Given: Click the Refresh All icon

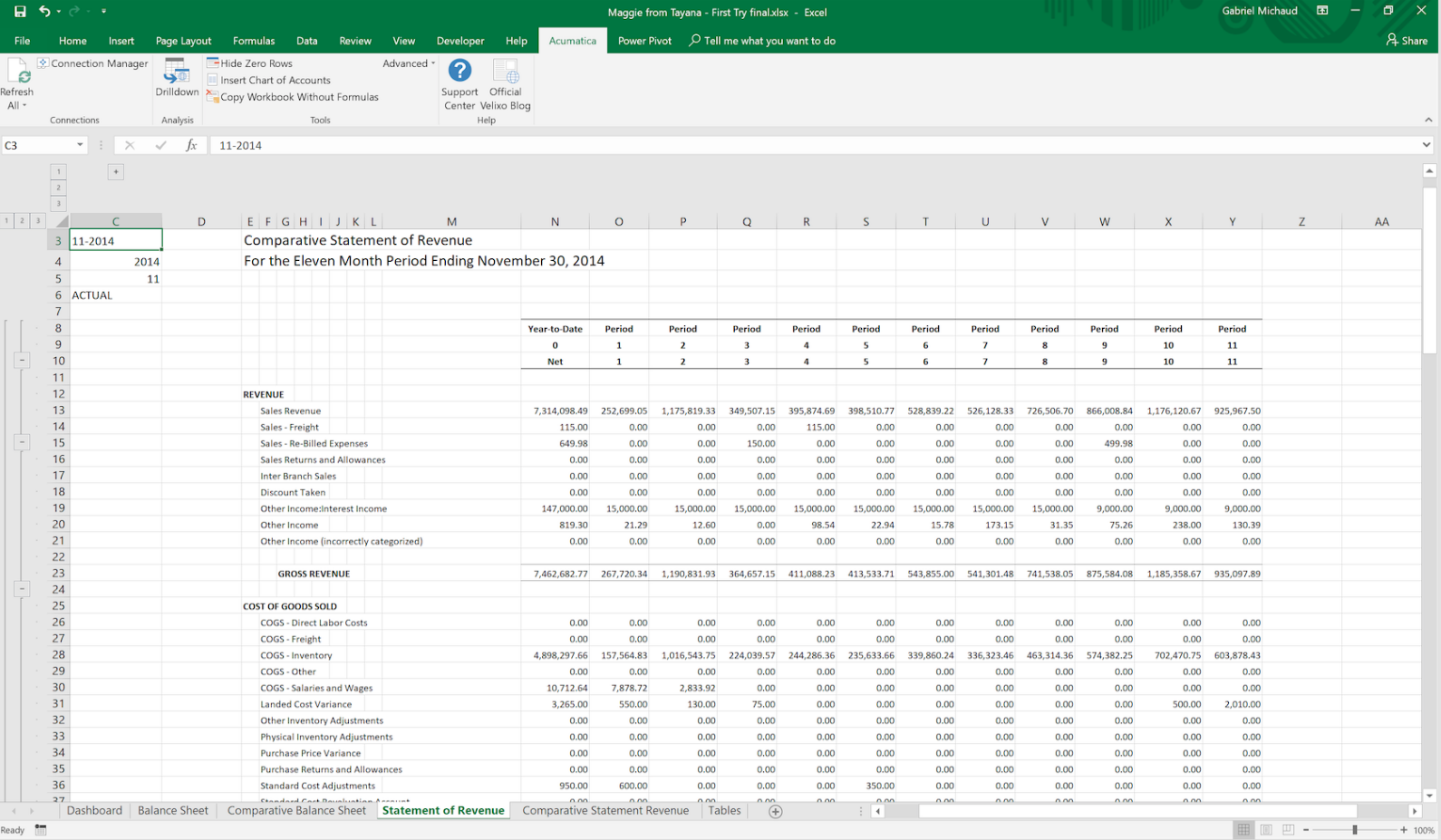Looking at the screenshot, I should tap(17, 71).
